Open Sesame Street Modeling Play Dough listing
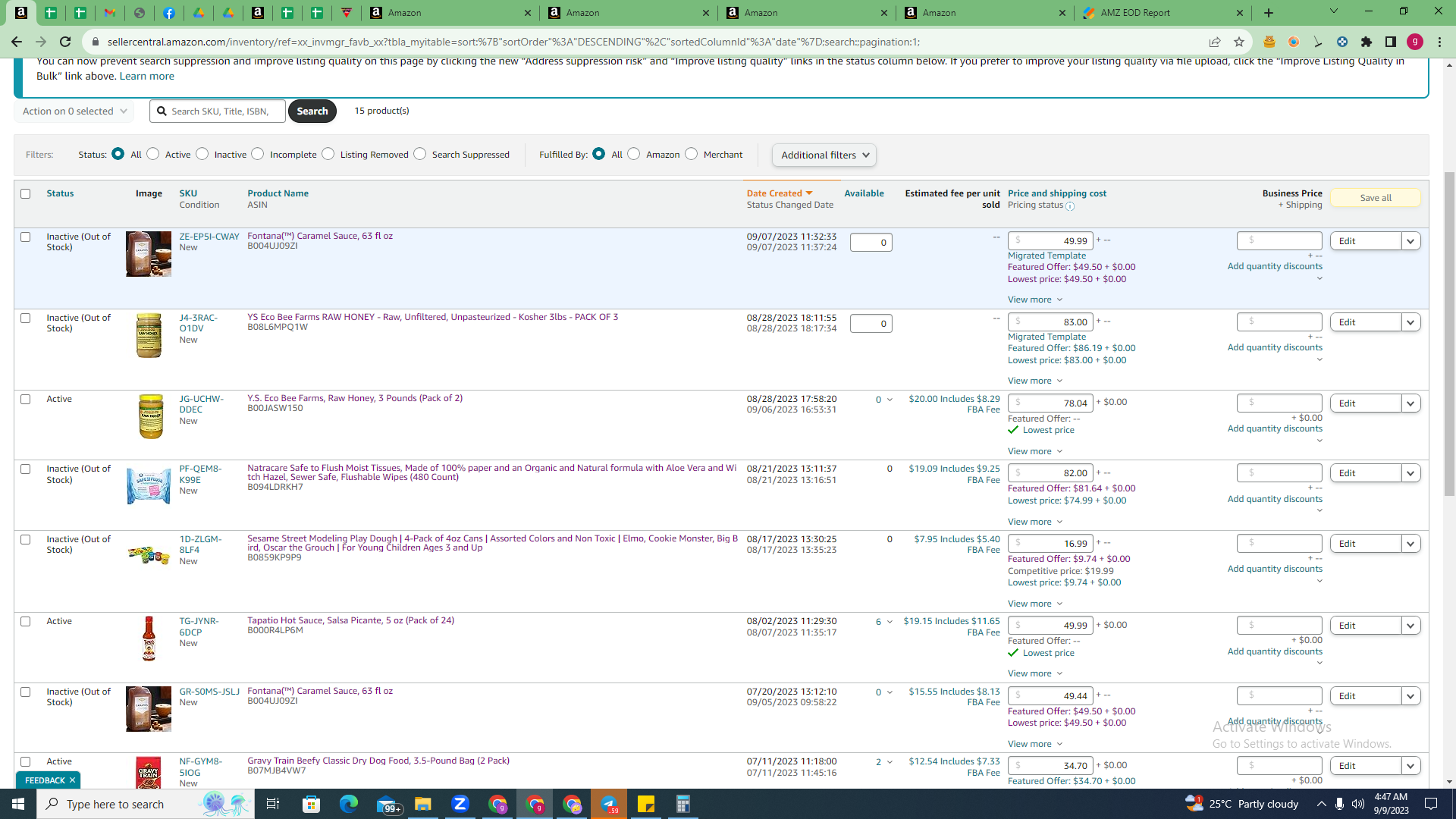 click(x=492, y=543)
